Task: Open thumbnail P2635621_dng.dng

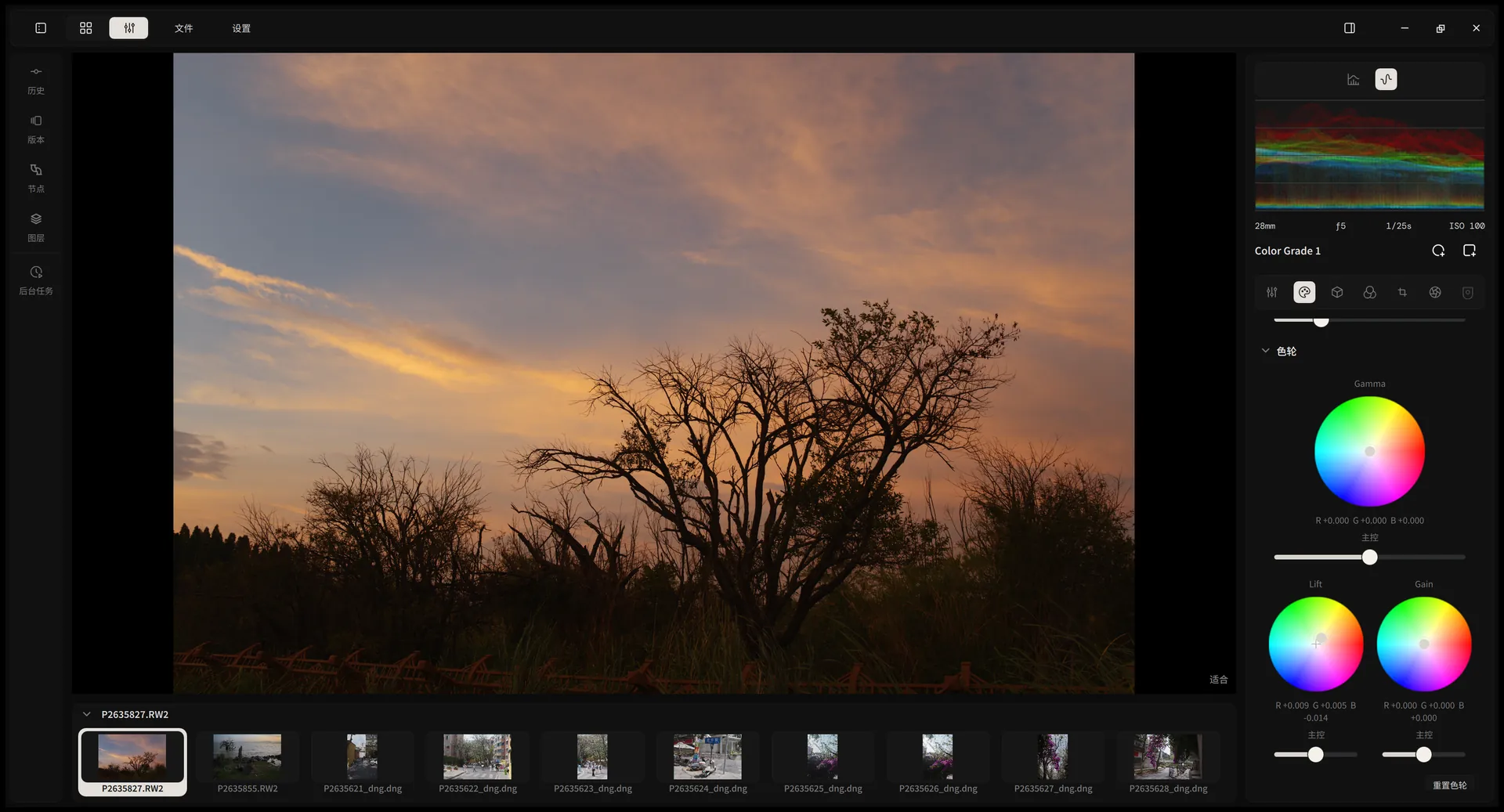Action: [x=363, y=762]
